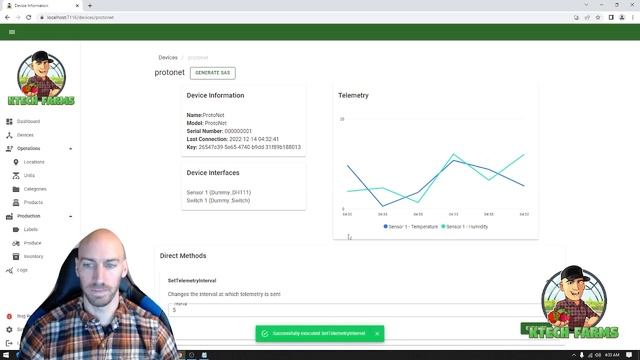Select the Device Information browser tab

(x=42, y=6)
